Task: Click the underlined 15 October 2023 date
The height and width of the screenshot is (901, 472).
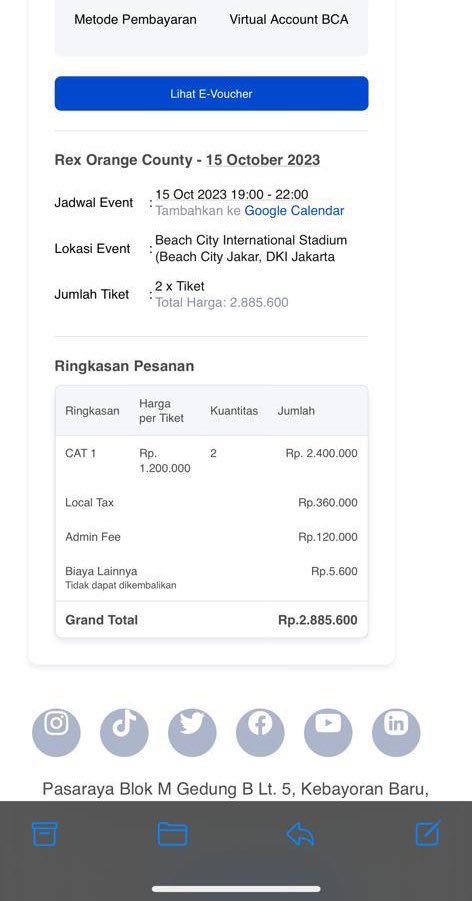Action: click(263, 160)
